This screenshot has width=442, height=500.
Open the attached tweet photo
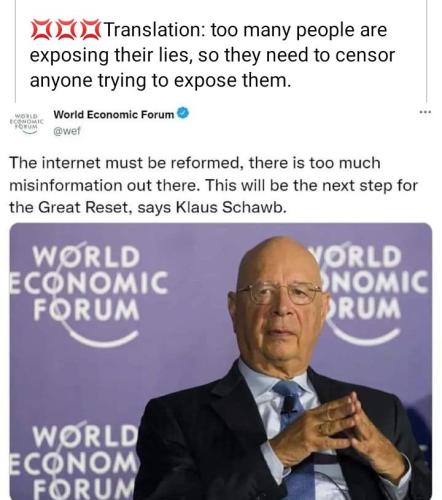[221, 361]
